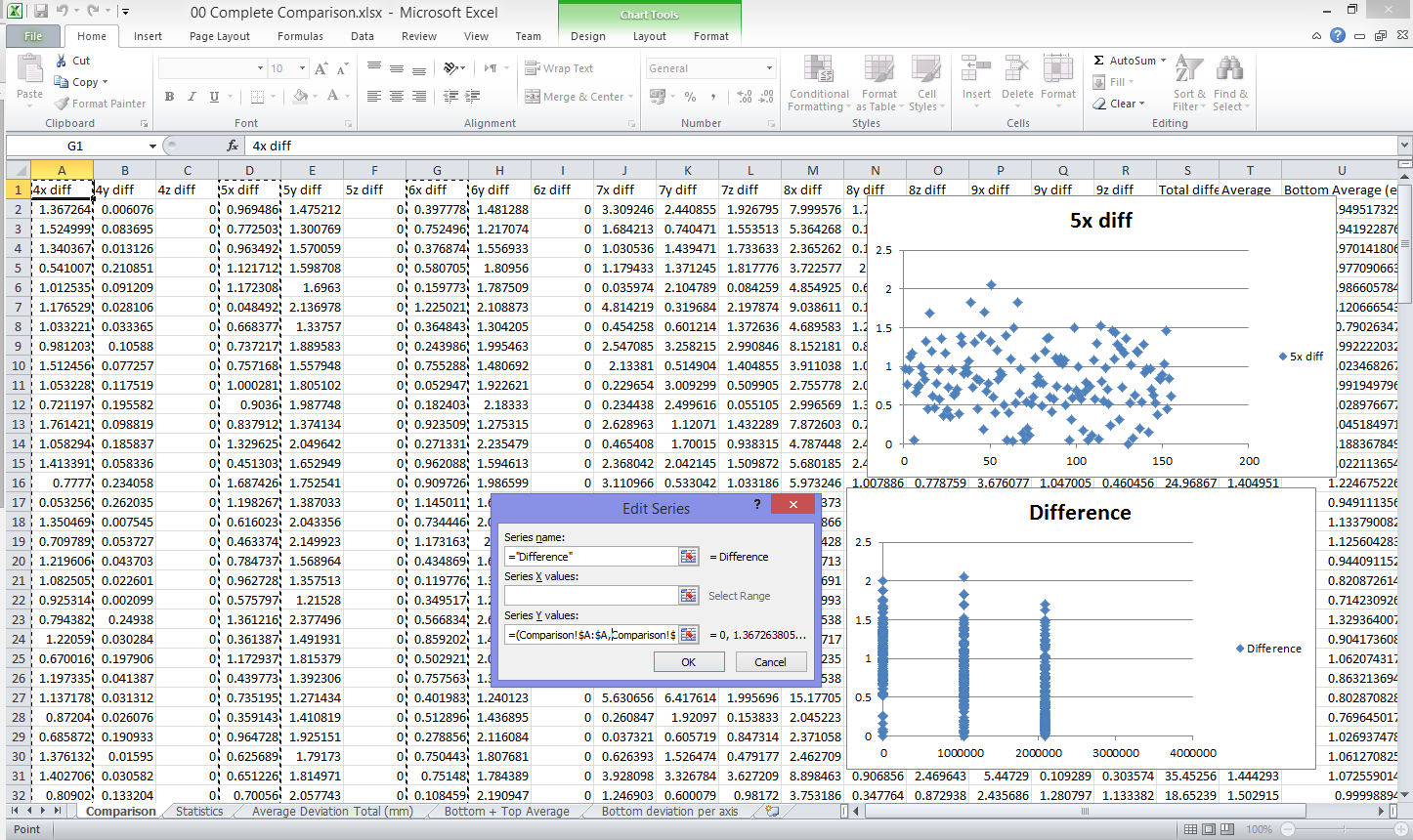Click the range selector for Series name

pyautogui.click(x=689, y=556)
